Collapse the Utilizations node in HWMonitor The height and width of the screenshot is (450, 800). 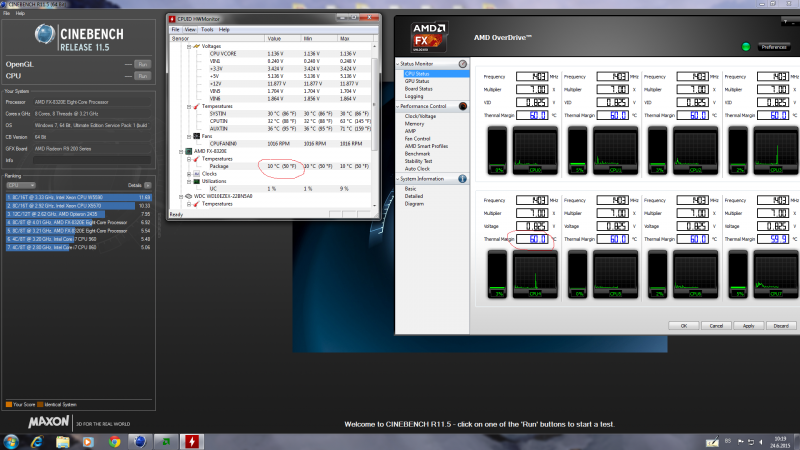pos(189,181)
